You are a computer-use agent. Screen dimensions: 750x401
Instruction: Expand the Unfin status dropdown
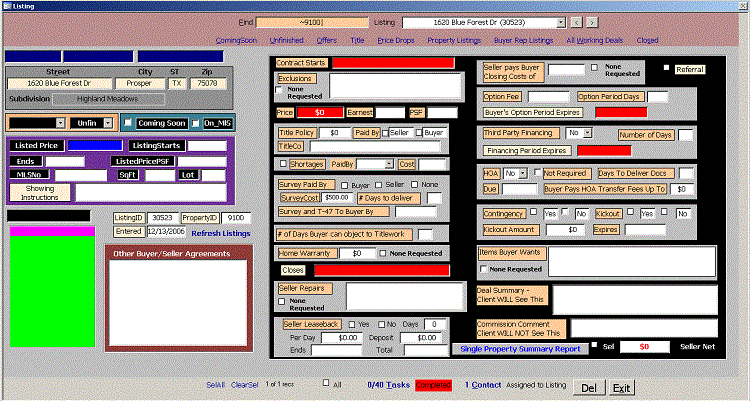pos(108,123)
